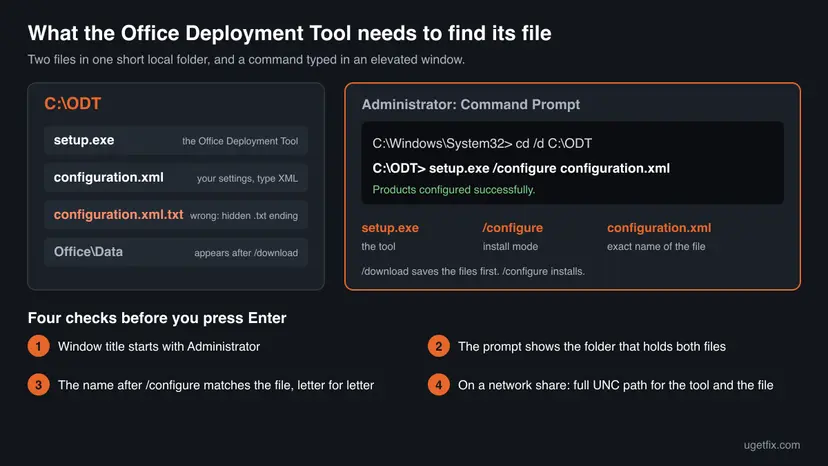
Task: Click 'wrong: hidden .txt ending' note
Action: coord(244,216)
